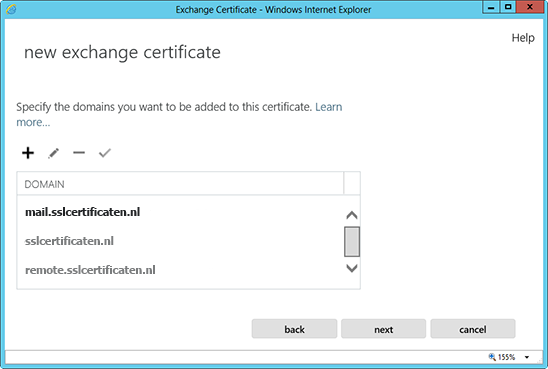Click the checkmark set-as-common-name icon

105,153
